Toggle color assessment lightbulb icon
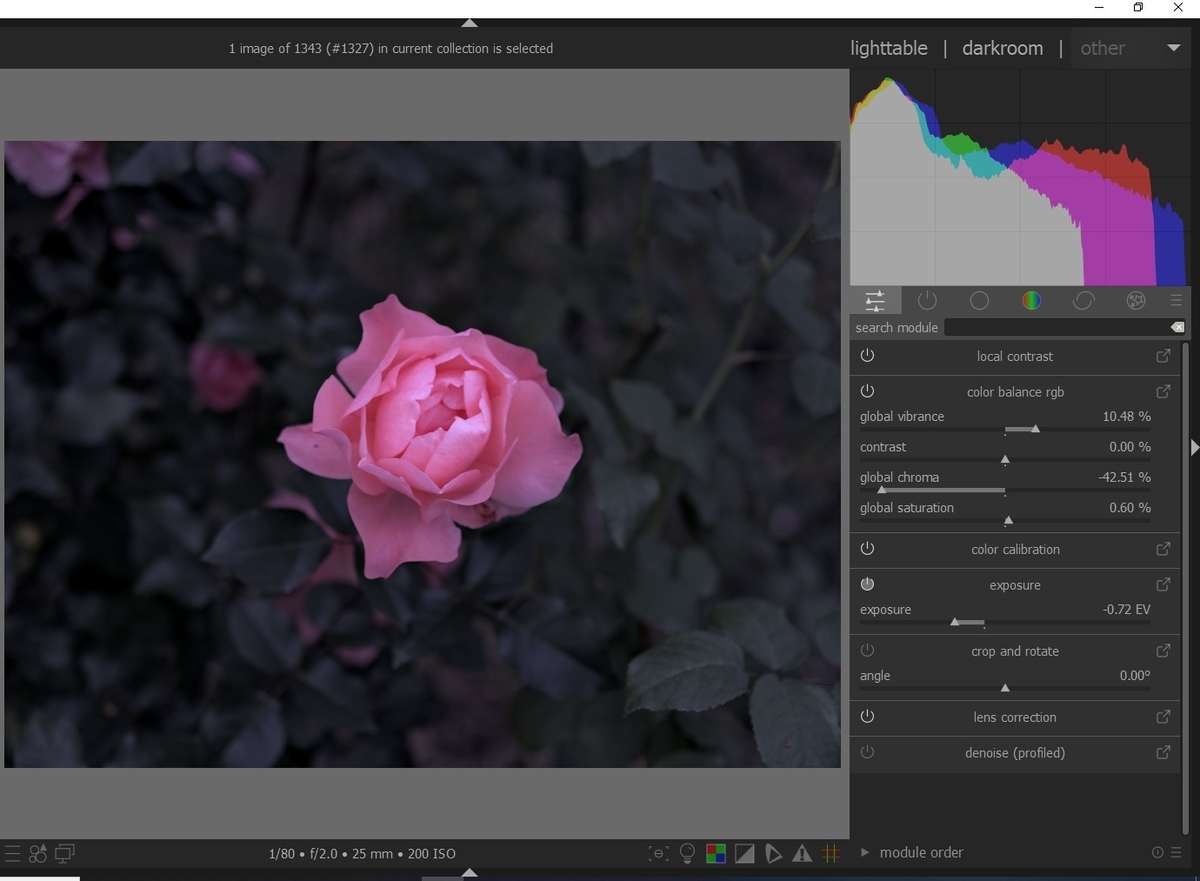The image size is (1200, 881). 687,853
